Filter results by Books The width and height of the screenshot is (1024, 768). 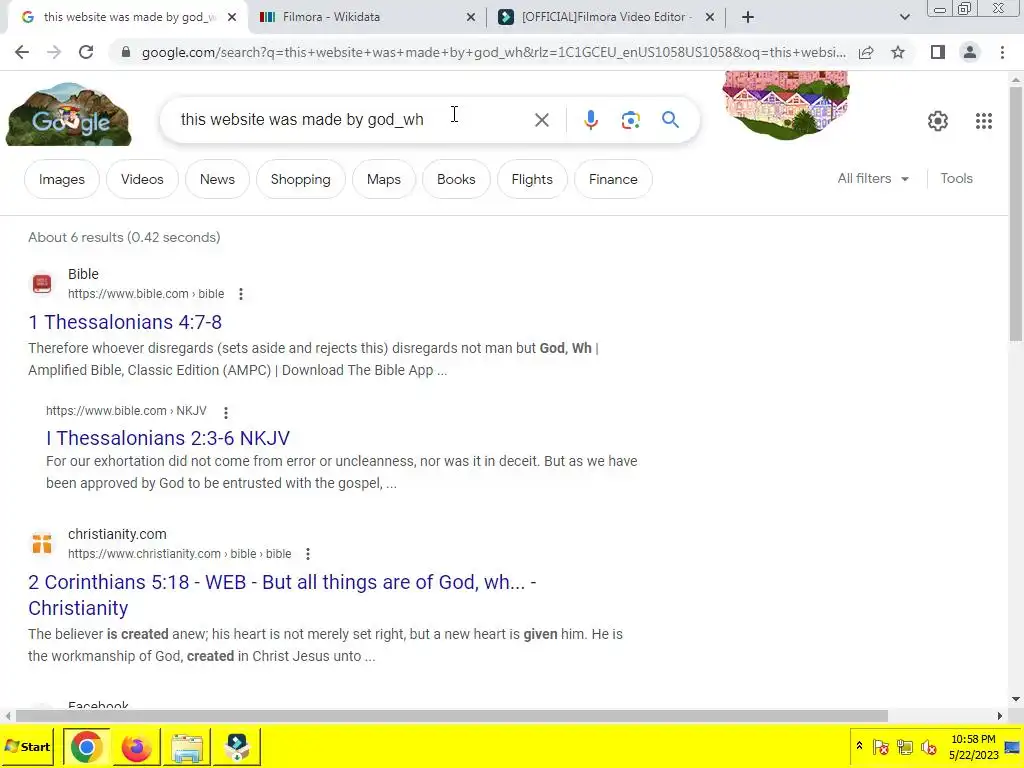click(456, 179)
